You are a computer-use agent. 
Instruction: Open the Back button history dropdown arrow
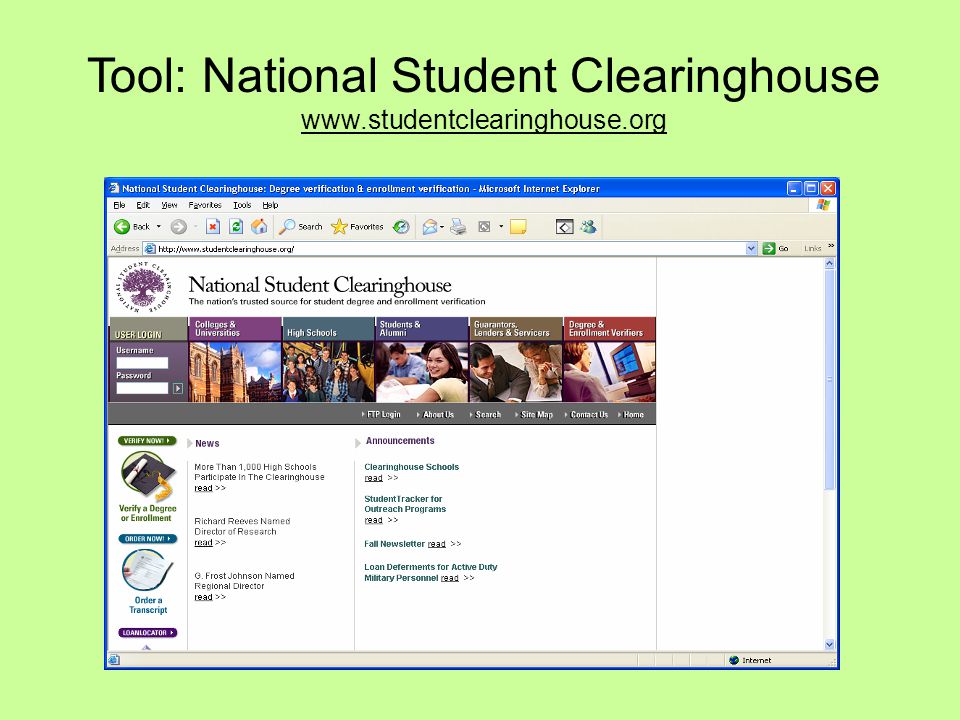(159, 227)
